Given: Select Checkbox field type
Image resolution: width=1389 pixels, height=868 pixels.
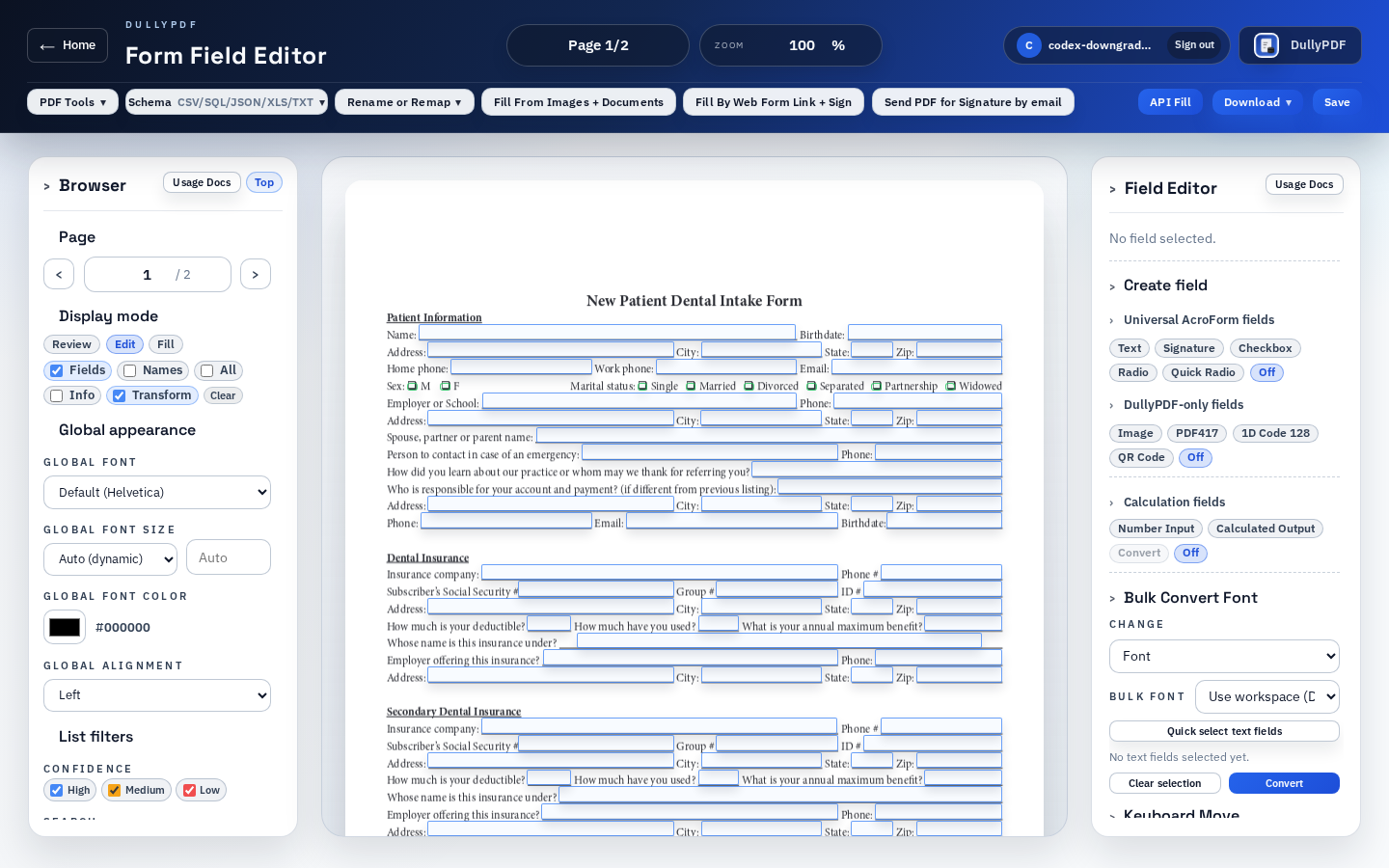Looking at the screenshot, I should [x=1265, y=348].
